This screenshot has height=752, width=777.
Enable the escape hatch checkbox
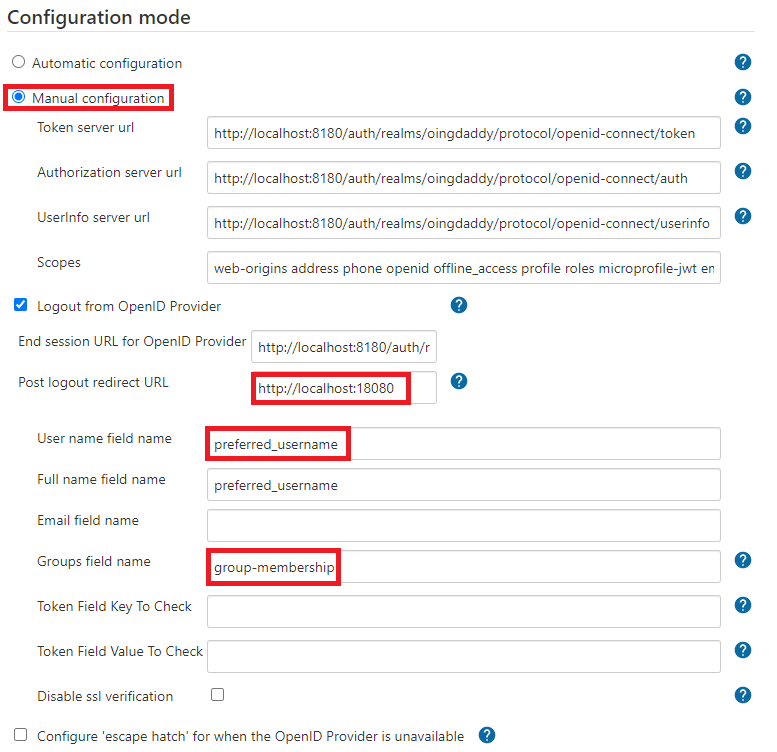tap(20, 735)
